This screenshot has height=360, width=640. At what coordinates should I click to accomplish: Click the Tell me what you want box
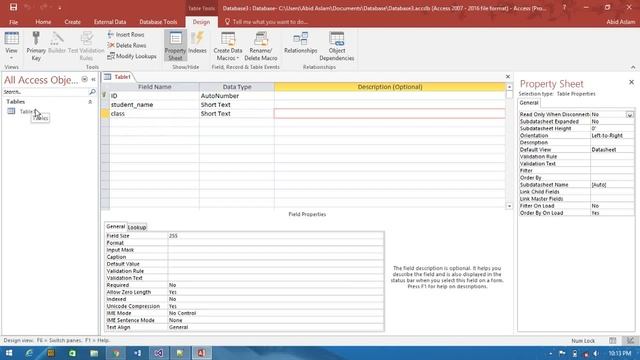266,22
